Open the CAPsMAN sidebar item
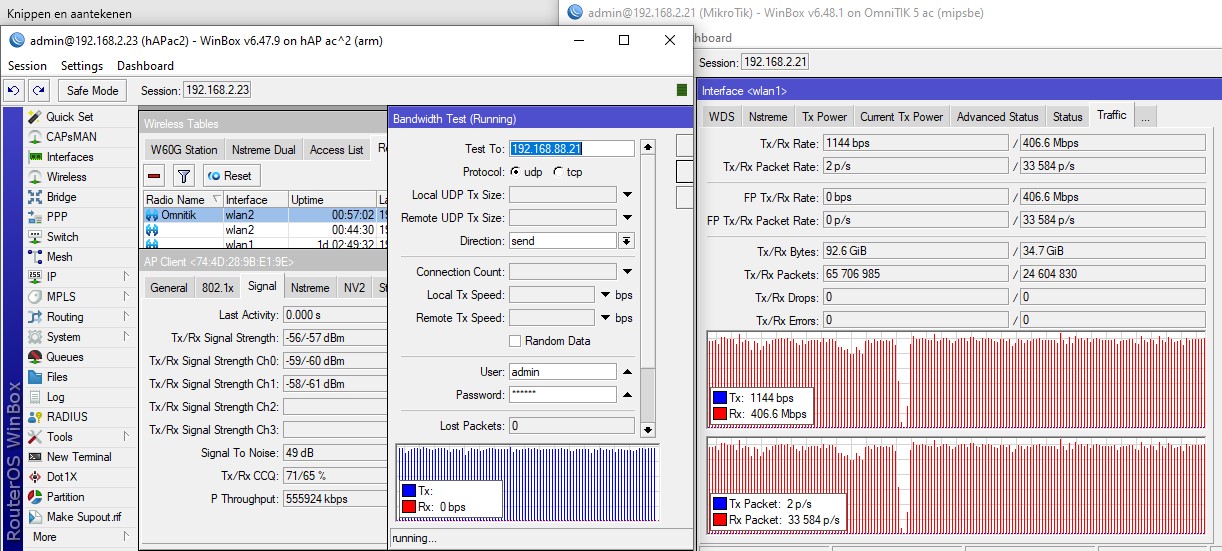This screenshot has width=1222, height=551. coord(71,137)
